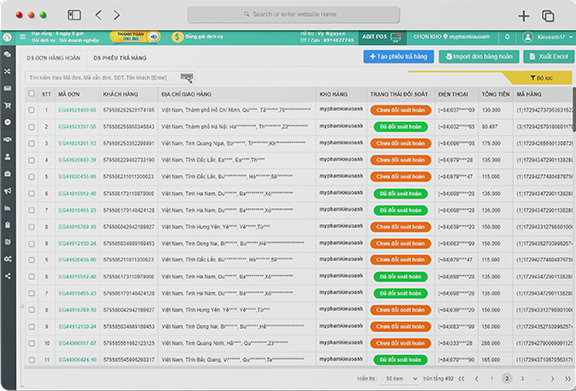Viewport: 576px width, 391px height.
Task: Switch to DS PHIẾU TRẢ HÀNG tab
Action: (120, 58)
